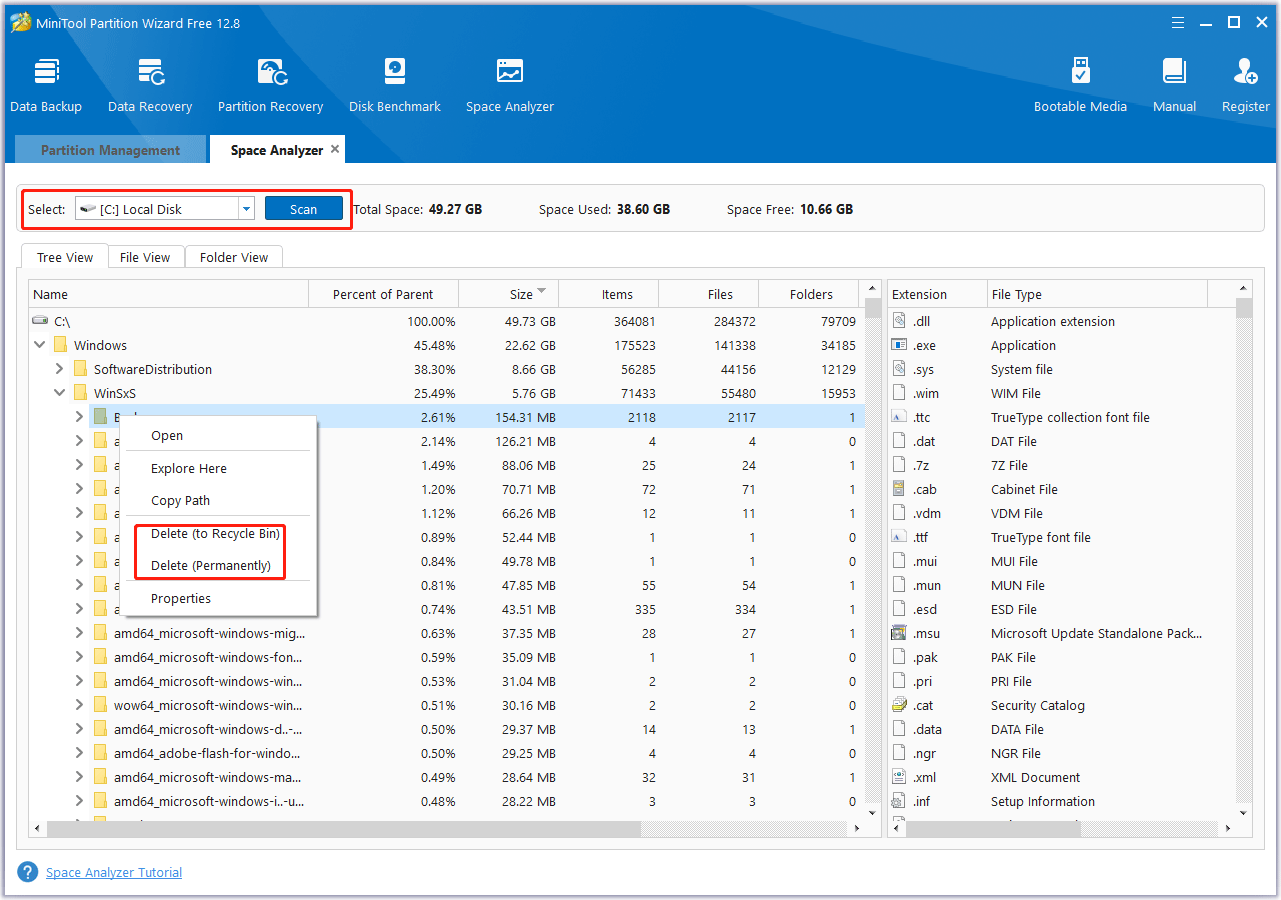Switch to the Folder View tab
This screenshot has height=900, width=1281.
[233, 257]
